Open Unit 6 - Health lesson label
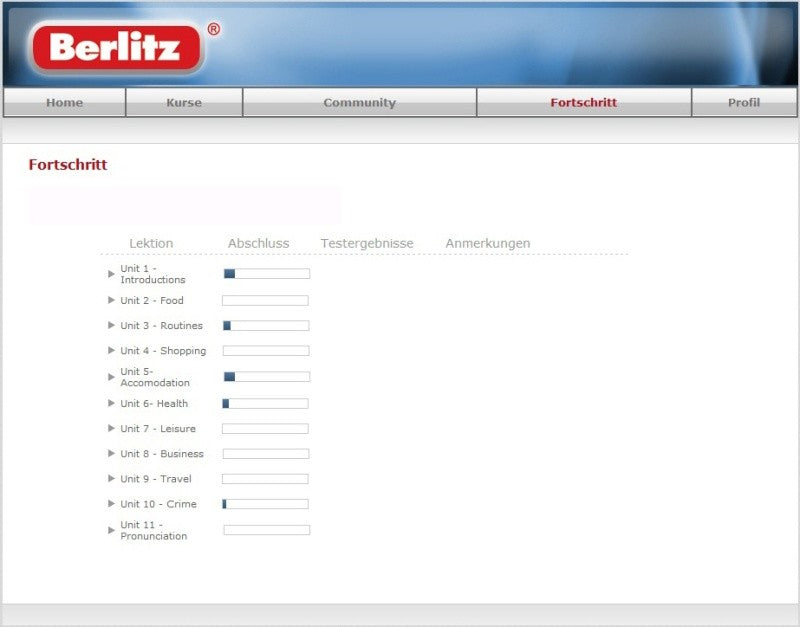 pos(154,404)
